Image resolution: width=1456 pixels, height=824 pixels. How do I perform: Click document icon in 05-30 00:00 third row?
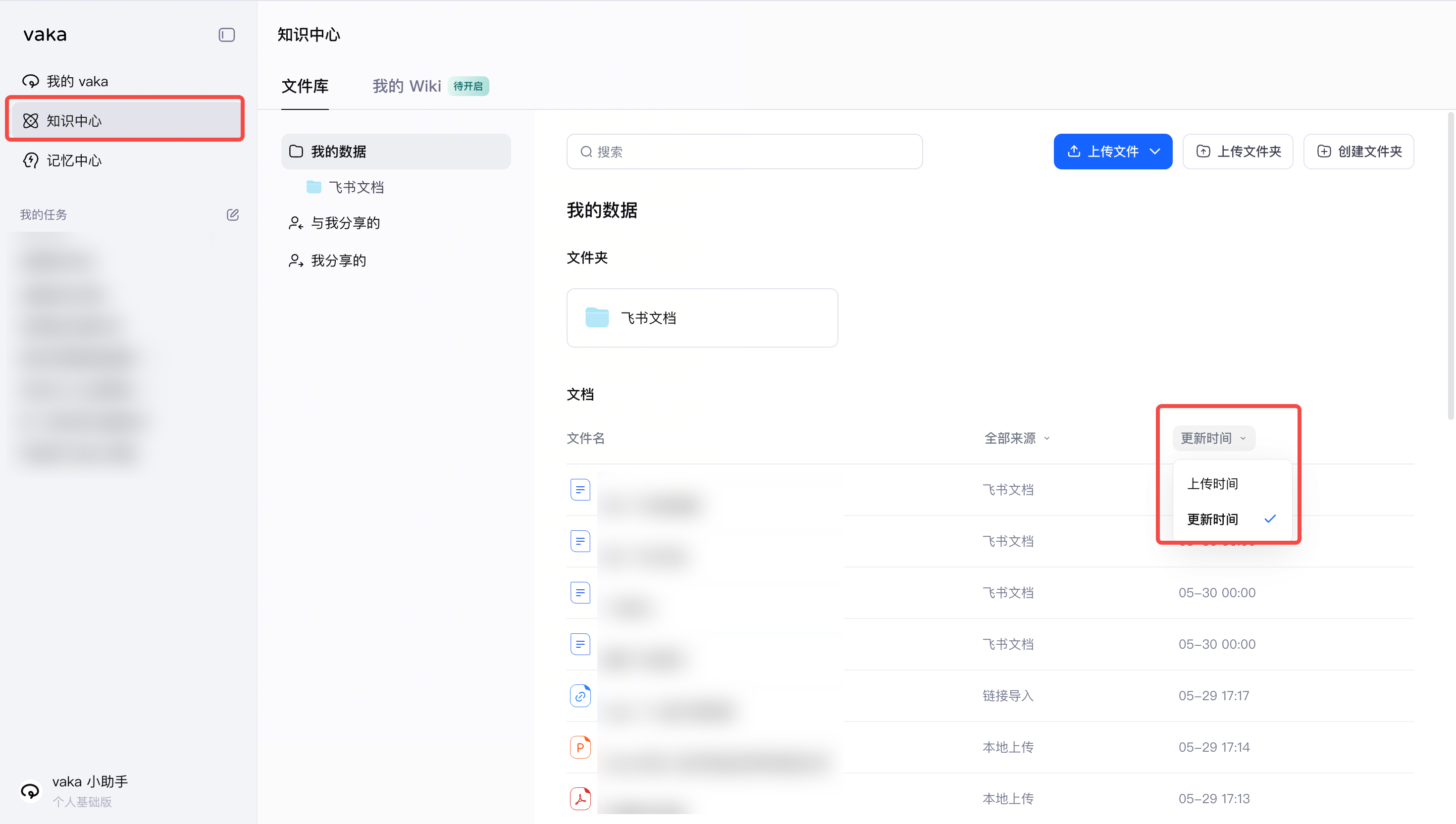click(580, 593)
